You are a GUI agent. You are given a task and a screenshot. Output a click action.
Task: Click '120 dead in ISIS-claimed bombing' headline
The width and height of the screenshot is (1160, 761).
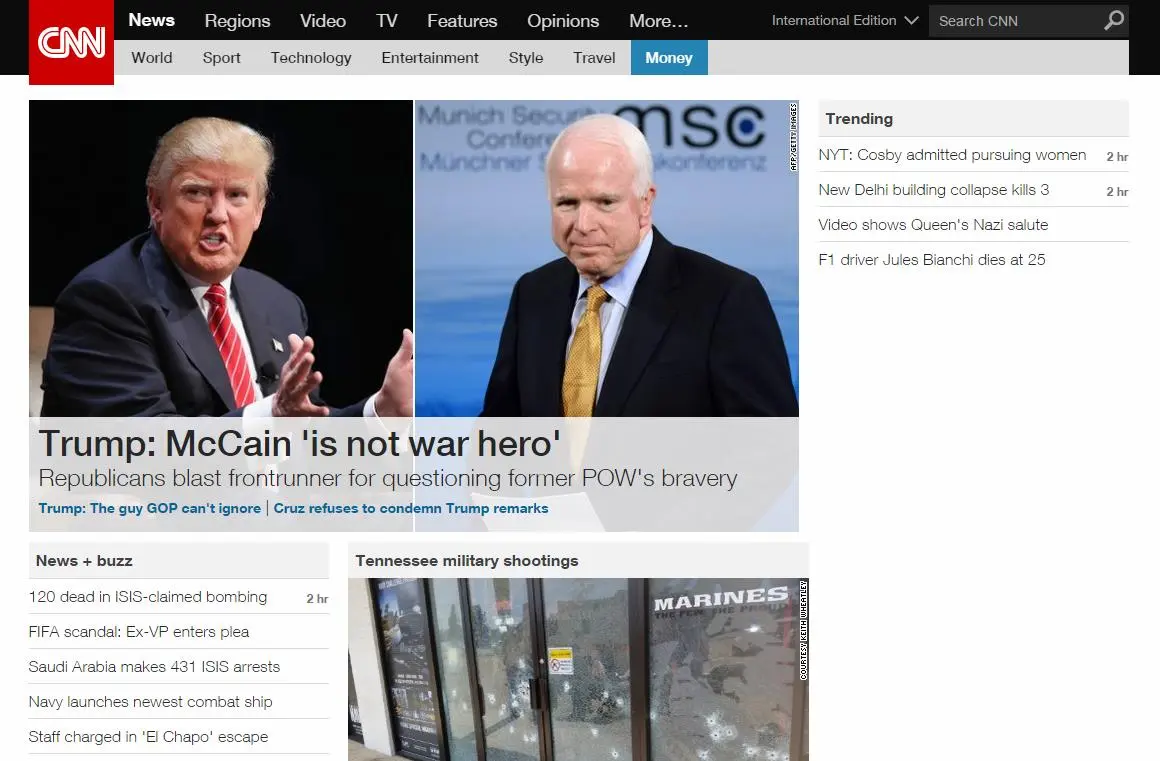click(148, 597)
